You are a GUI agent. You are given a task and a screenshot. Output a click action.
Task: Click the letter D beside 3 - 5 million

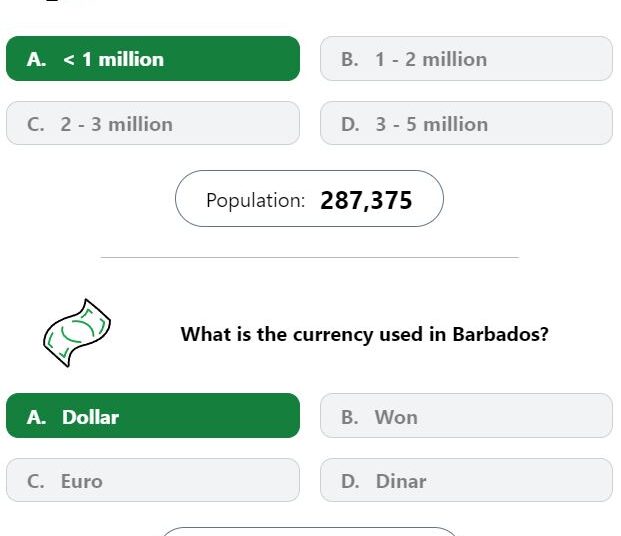(x=351, y=124)
